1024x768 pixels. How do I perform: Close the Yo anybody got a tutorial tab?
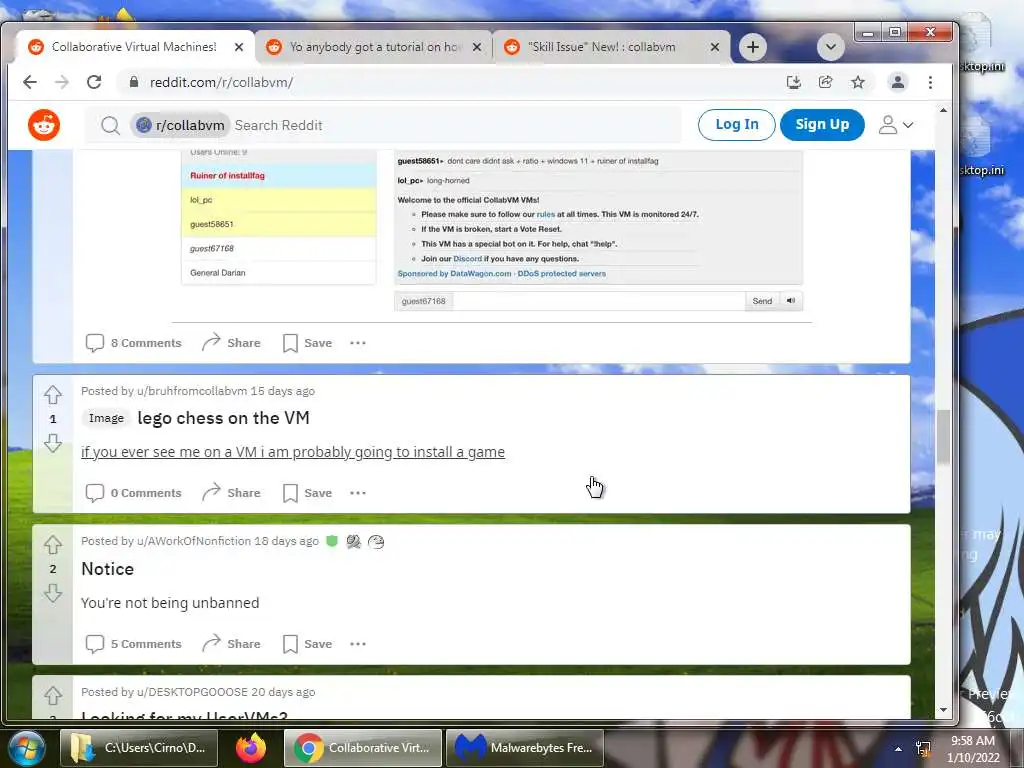coord(477,47)
